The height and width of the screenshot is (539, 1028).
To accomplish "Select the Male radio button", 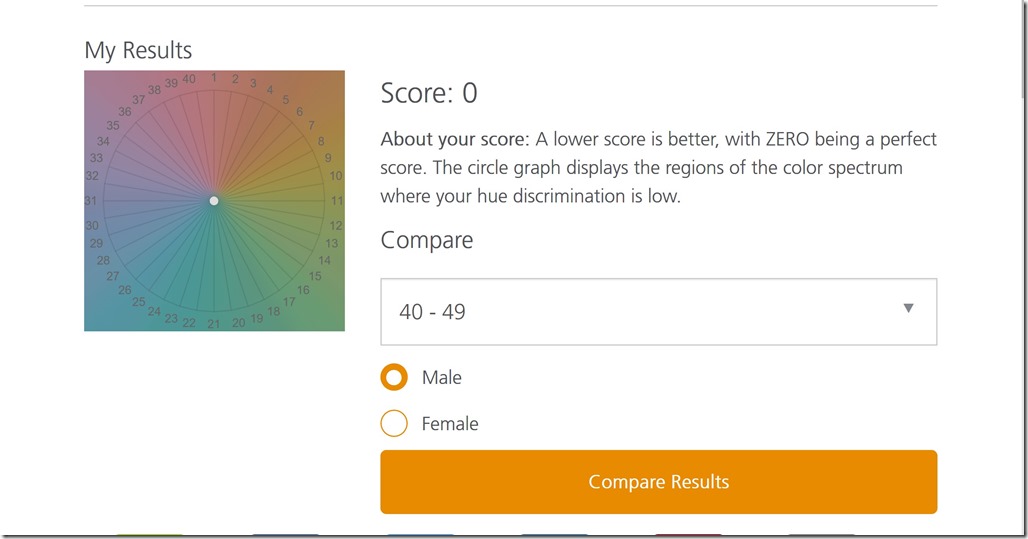I will [394, 378].
